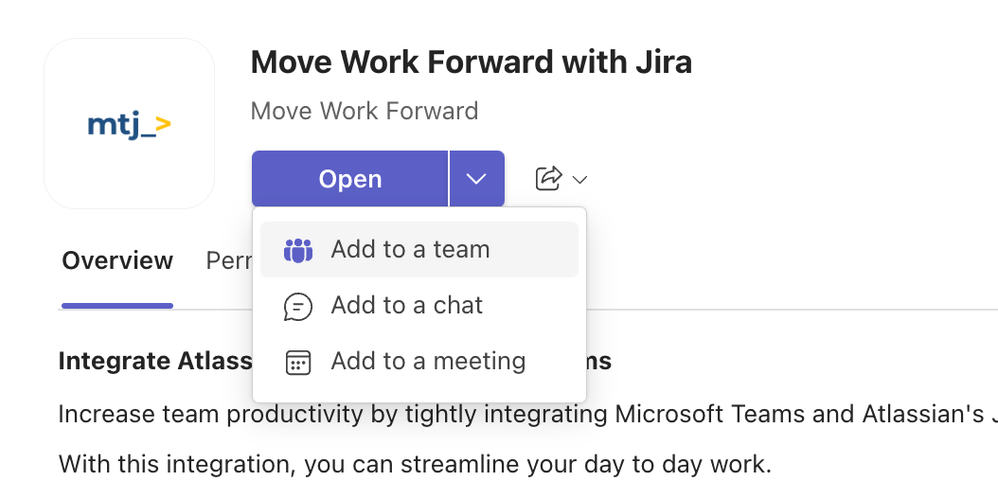998x481 pixels.
Task: Click the purple people team icon
Action: tap(298, 250)
